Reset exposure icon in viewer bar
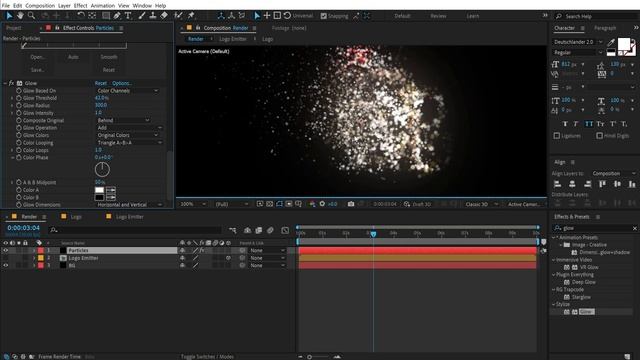Viewport: 640px width, 360px height. 322,204
